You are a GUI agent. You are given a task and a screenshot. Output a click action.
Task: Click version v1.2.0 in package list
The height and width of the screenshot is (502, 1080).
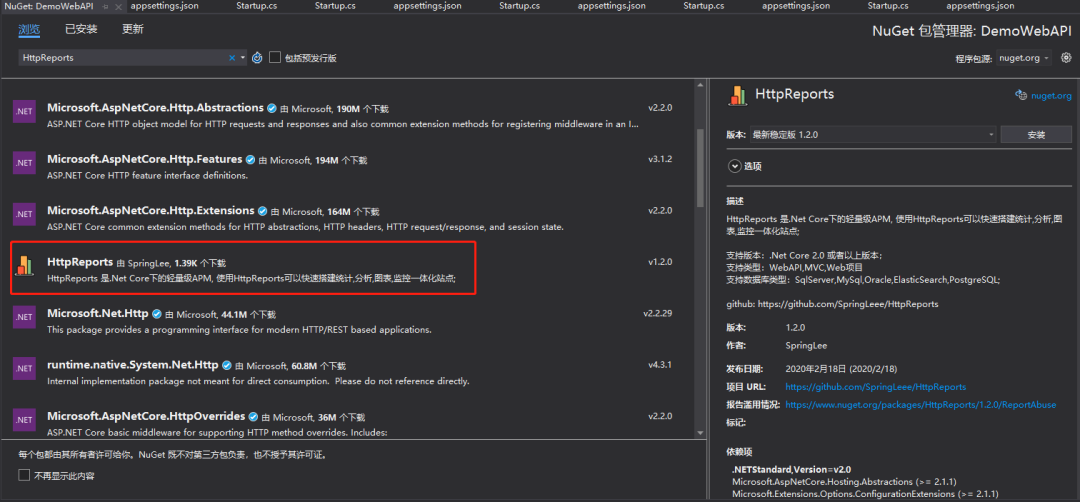point(660,262)
